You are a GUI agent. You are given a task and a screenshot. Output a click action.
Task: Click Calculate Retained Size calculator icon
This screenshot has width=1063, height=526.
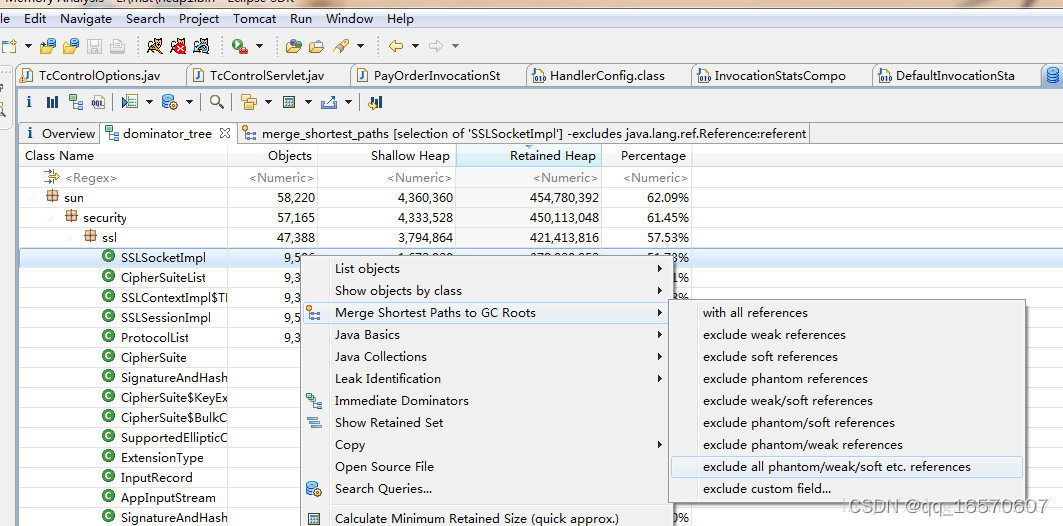(x=289, y=102)
